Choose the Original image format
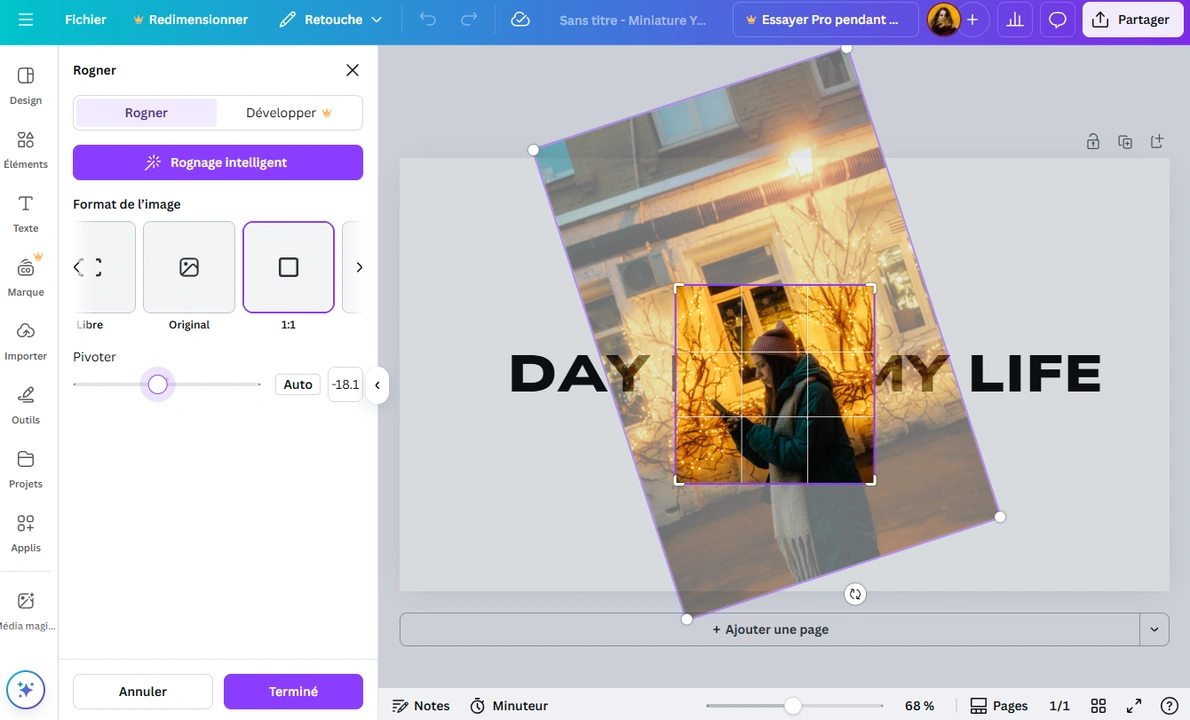Screen dimensions: 1190x720 (189, 267)
